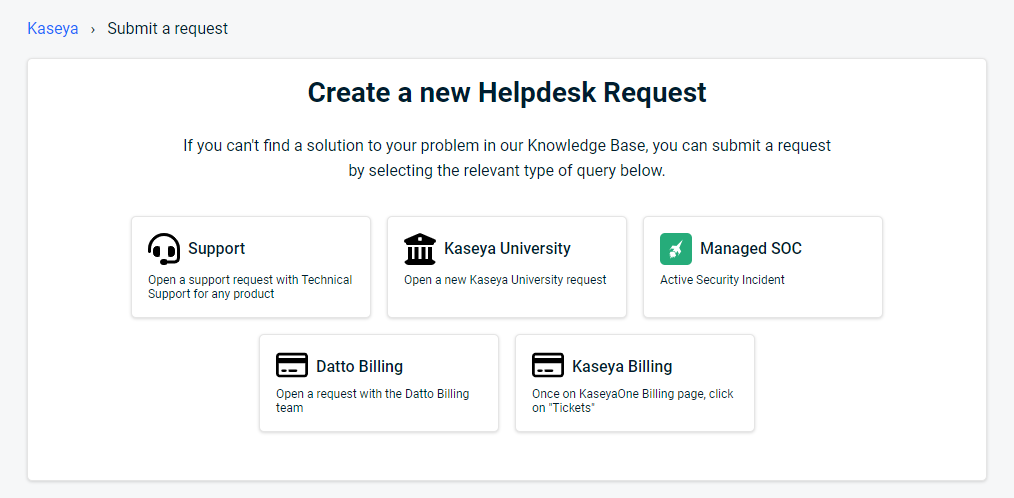Open the Support request title
The width and height of the screenshot is (1014, 498).
click(217, 248)
